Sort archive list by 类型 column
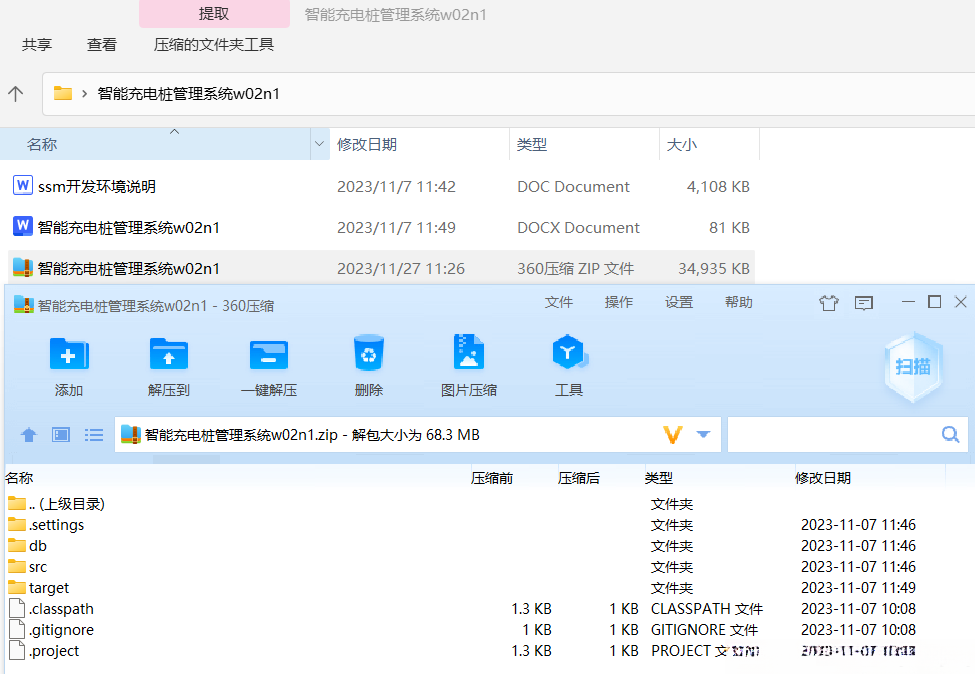Viewport: 975px width, 674px height. pyautogui.click(x=658, y=478)
